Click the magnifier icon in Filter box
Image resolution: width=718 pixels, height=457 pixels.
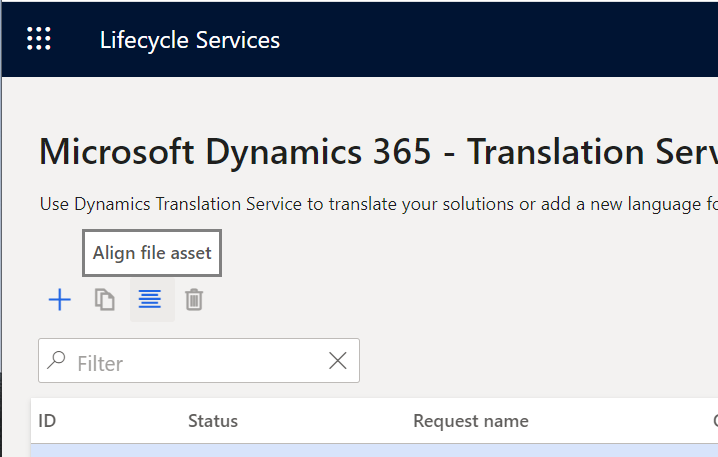56,360
